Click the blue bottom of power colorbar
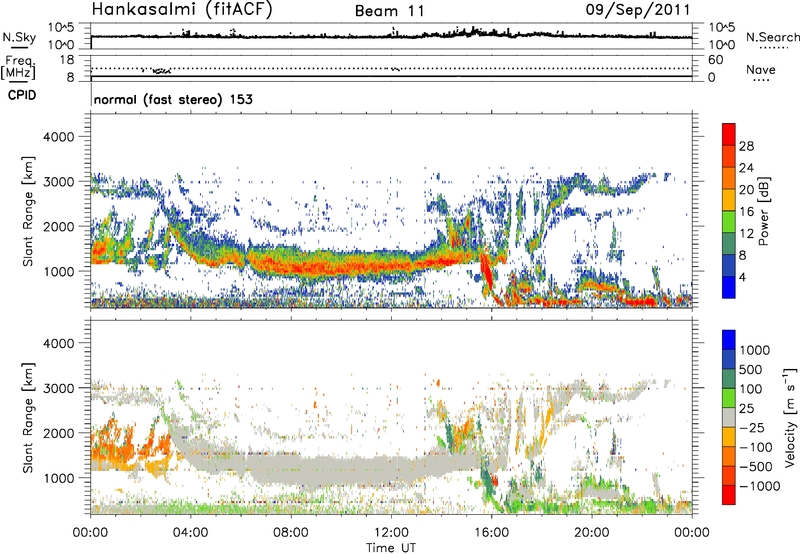 tap(729, 288)
